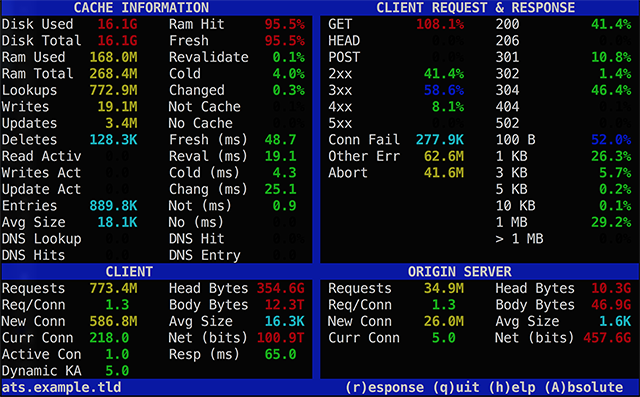This screenshot has height=397, width=640.
Task: Select the DNS Entry label
Action: coord(205,255)
